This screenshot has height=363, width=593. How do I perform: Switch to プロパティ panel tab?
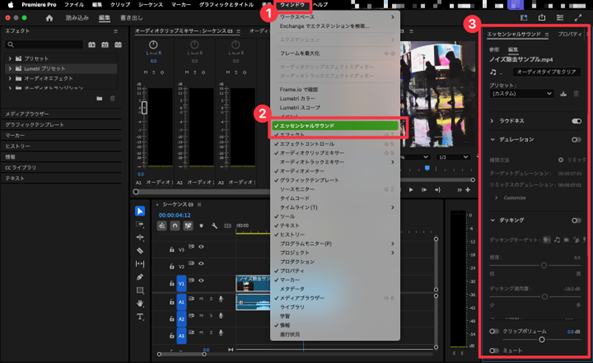pos(570,34)
